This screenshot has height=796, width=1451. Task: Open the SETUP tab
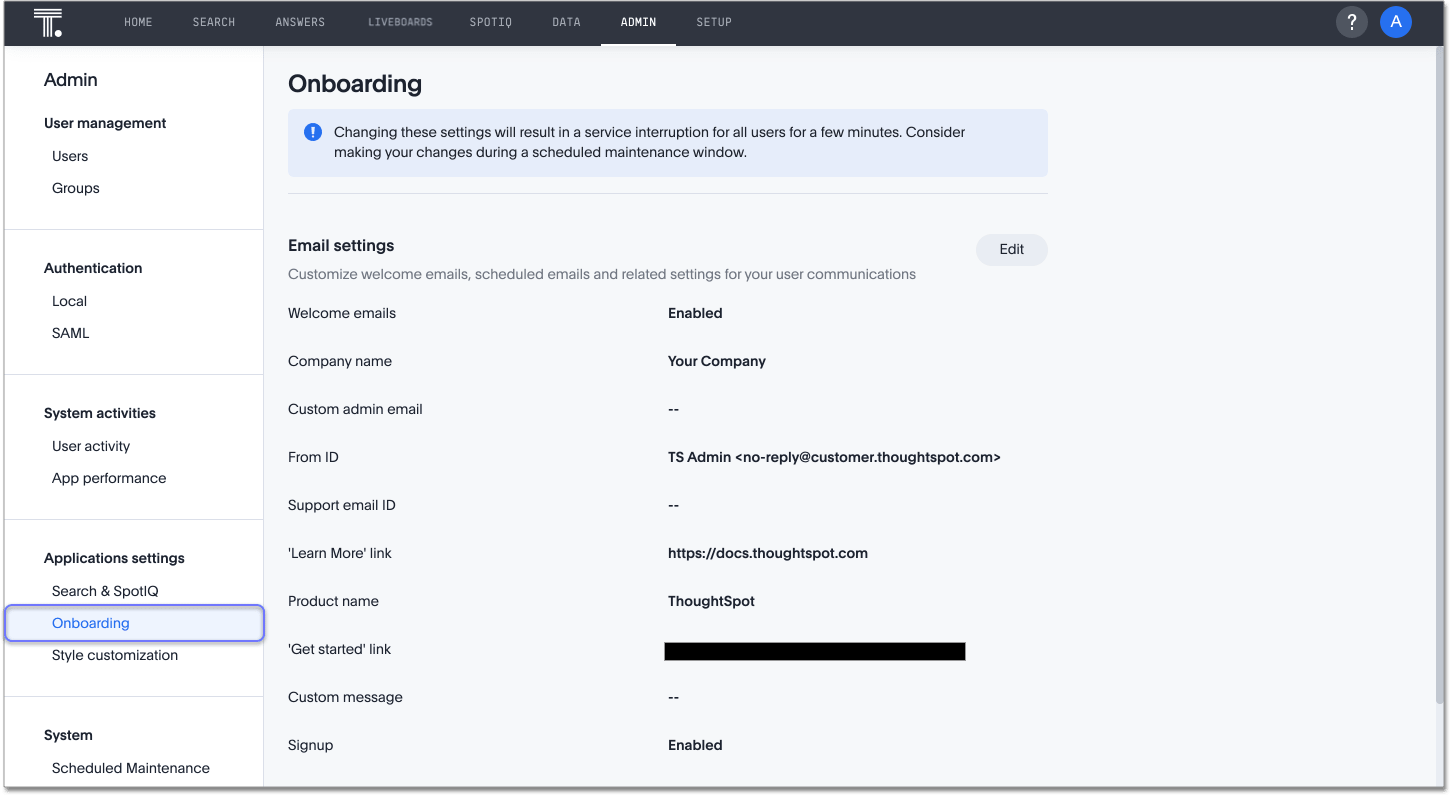click(x=713, y=21)
